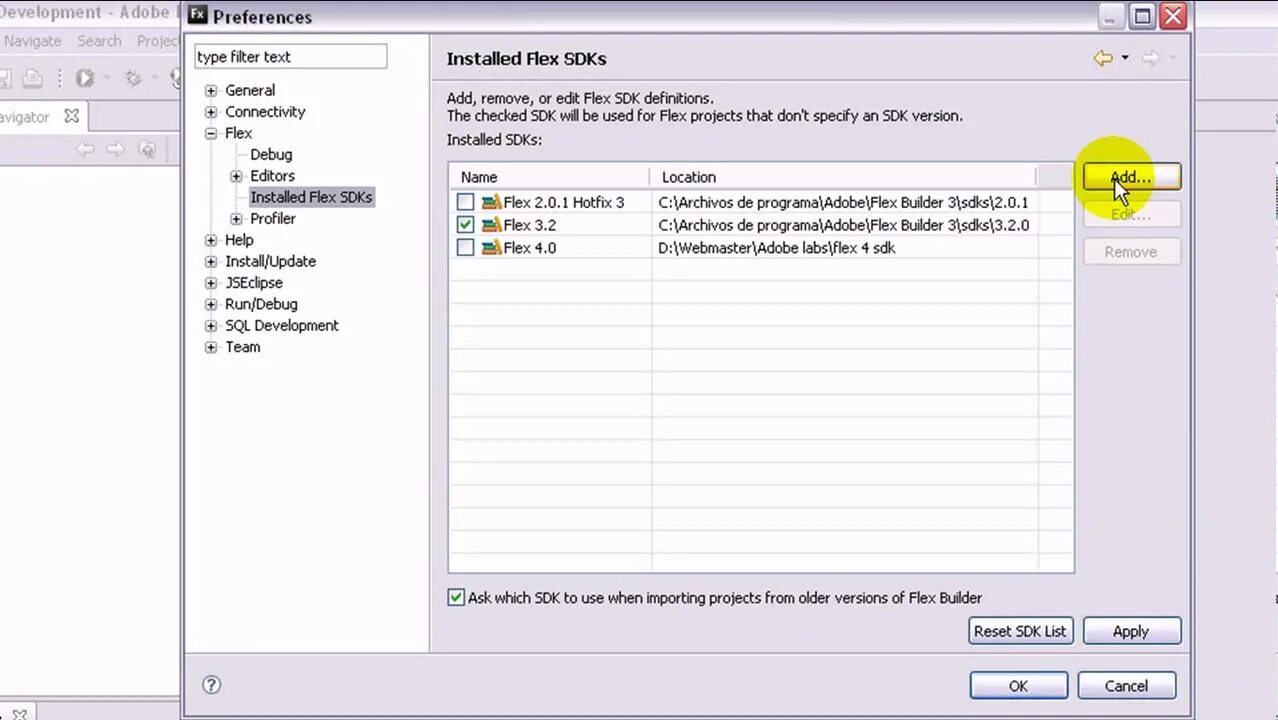Image resolution: width=1278 pixels, height=720 pixels.
Task: Expand the Connectivity tree node
Action: [211, 112]
